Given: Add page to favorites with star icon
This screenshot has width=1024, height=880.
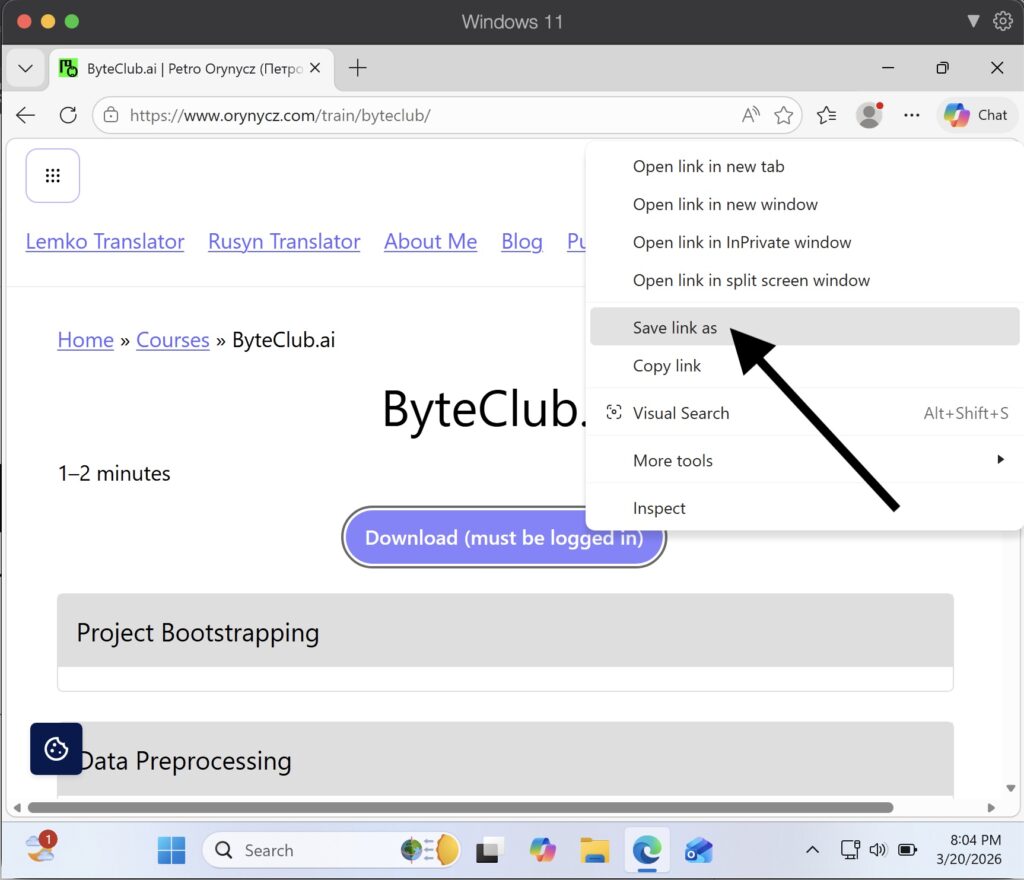Looking at the screenshot, I should (x=784, y=115).
